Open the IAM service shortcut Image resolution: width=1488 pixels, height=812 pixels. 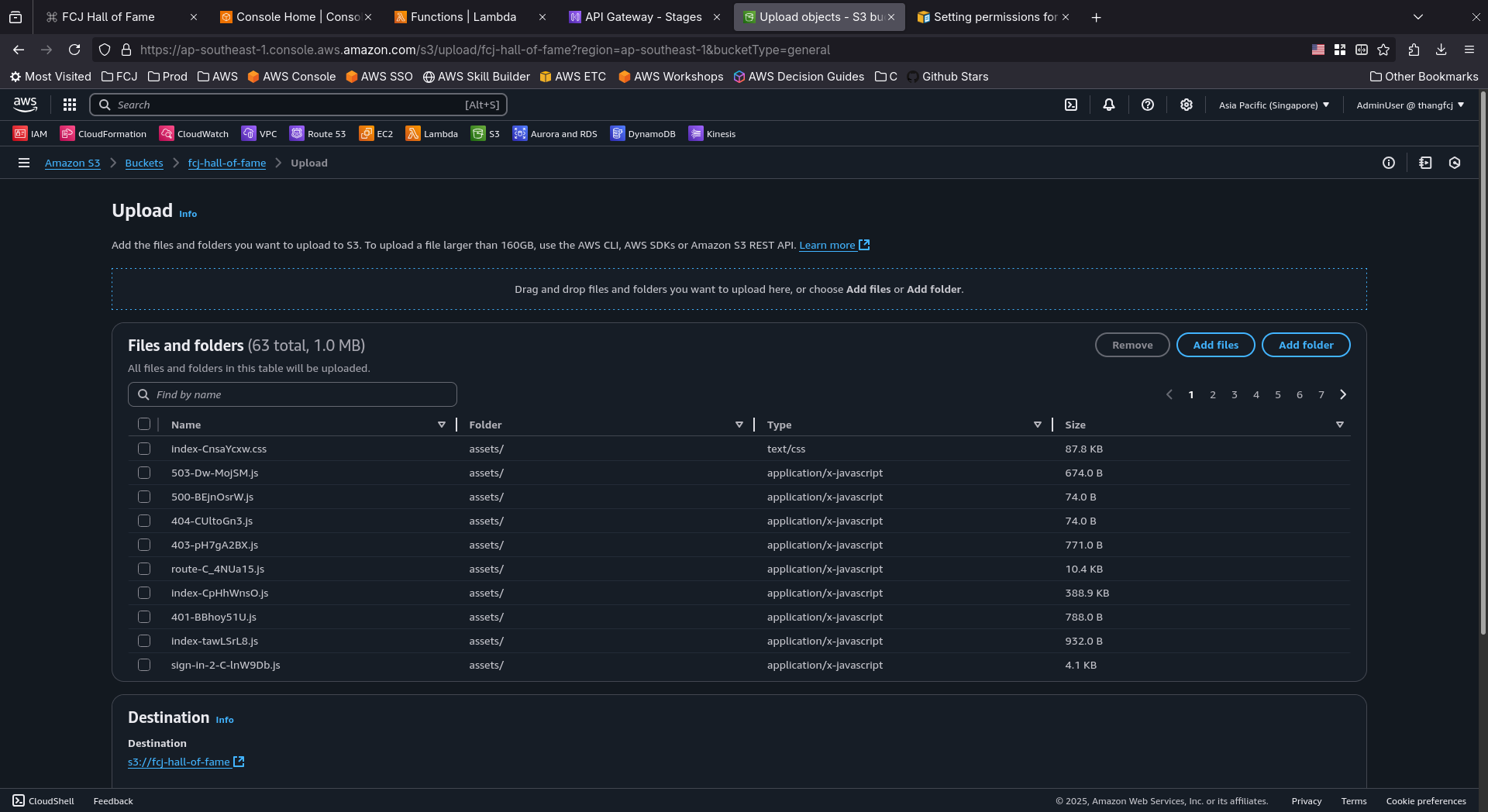point(30,133)
